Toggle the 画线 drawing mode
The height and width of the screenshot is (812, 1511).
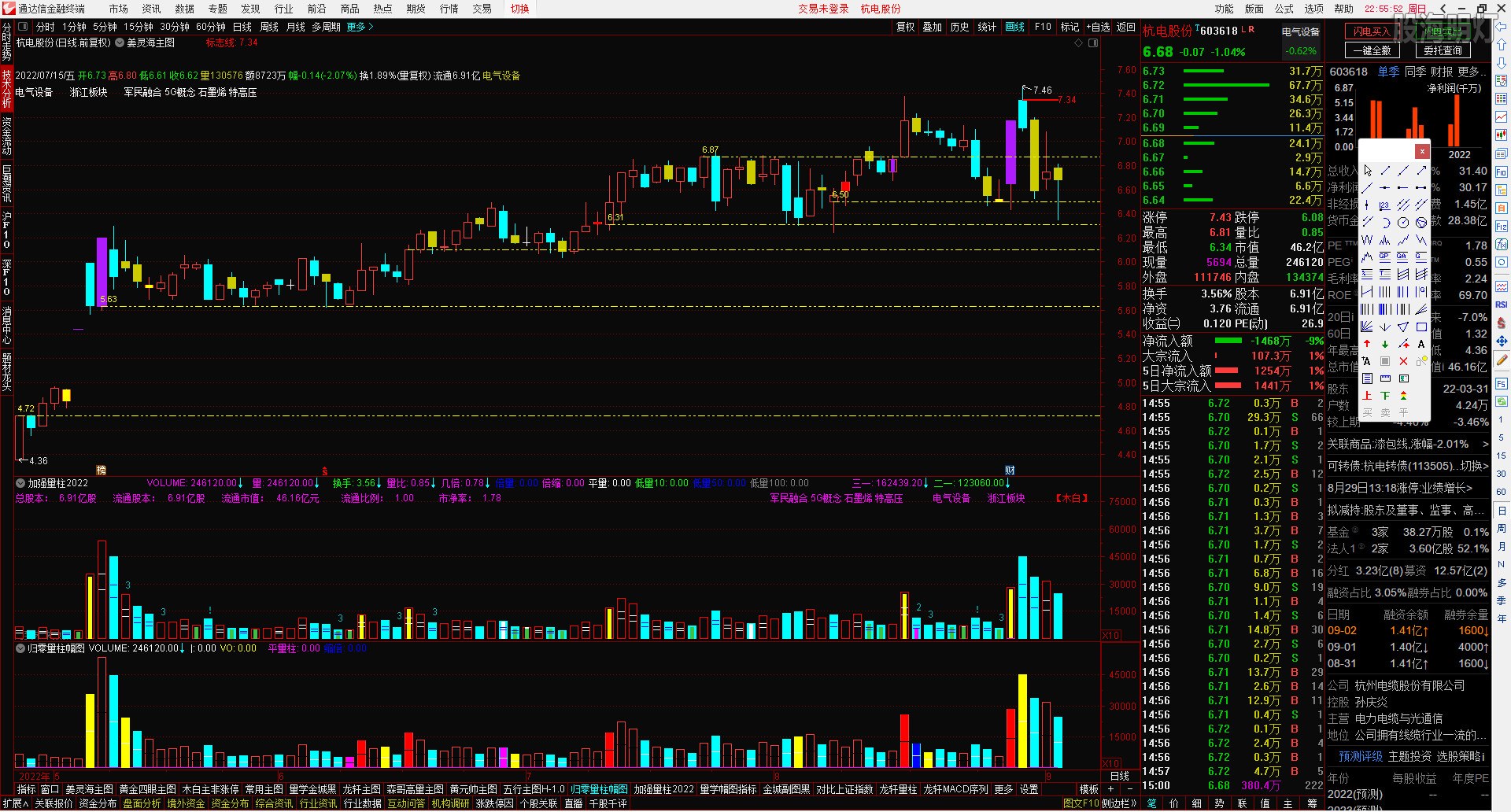pyautogui.click(x=1015, y=27)
